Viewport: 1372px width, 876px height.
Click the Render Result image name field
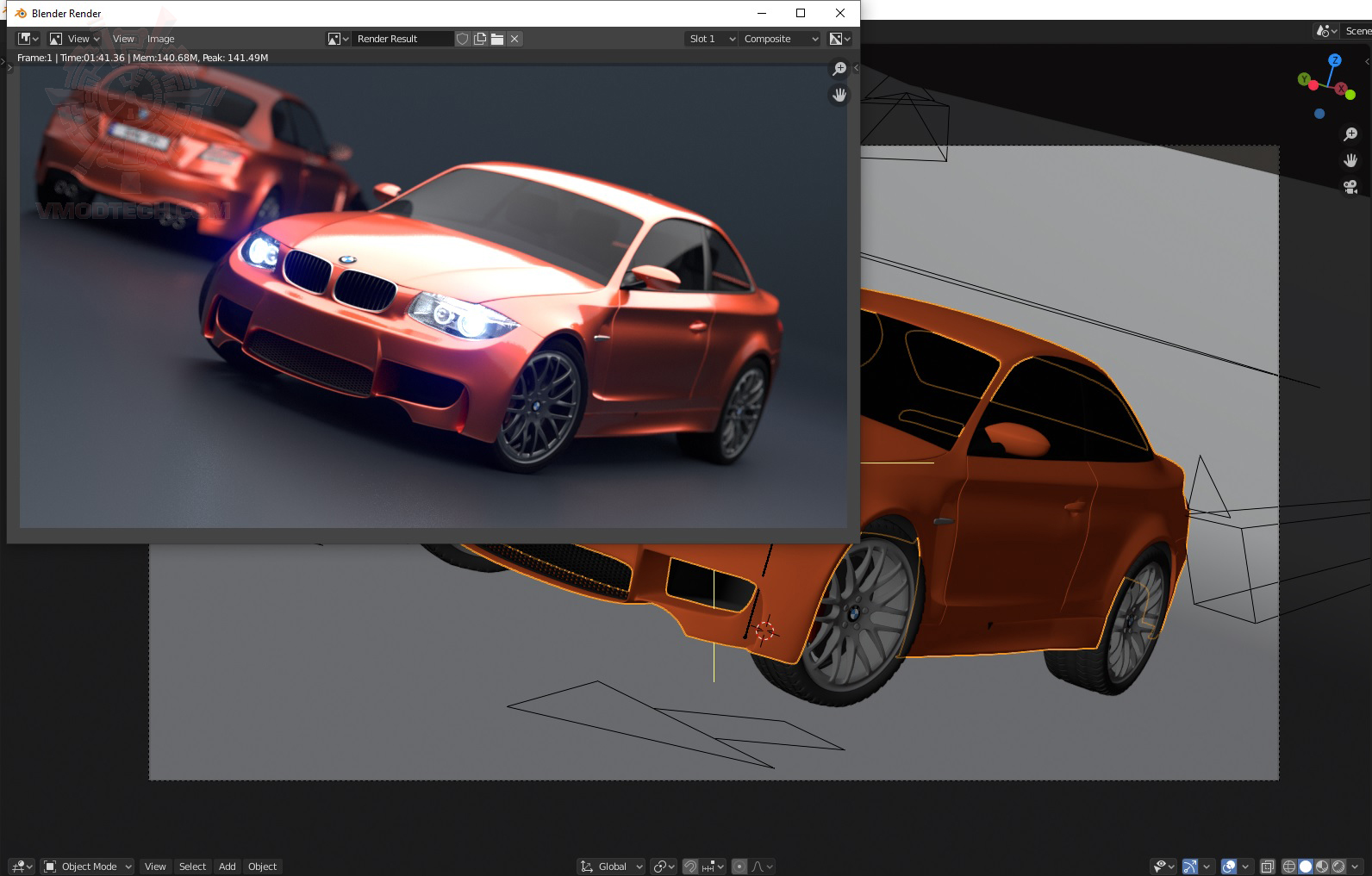402,39
